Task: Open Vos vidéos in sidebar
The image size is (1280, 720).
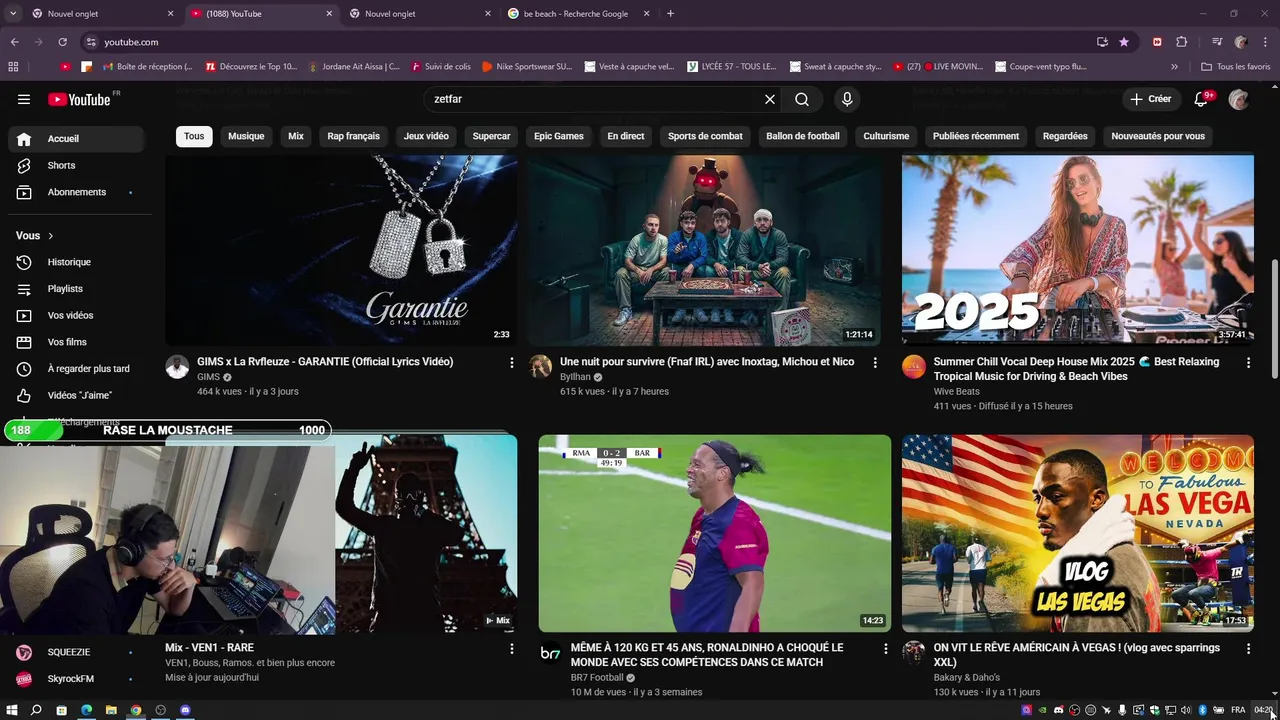Action: 76,315
